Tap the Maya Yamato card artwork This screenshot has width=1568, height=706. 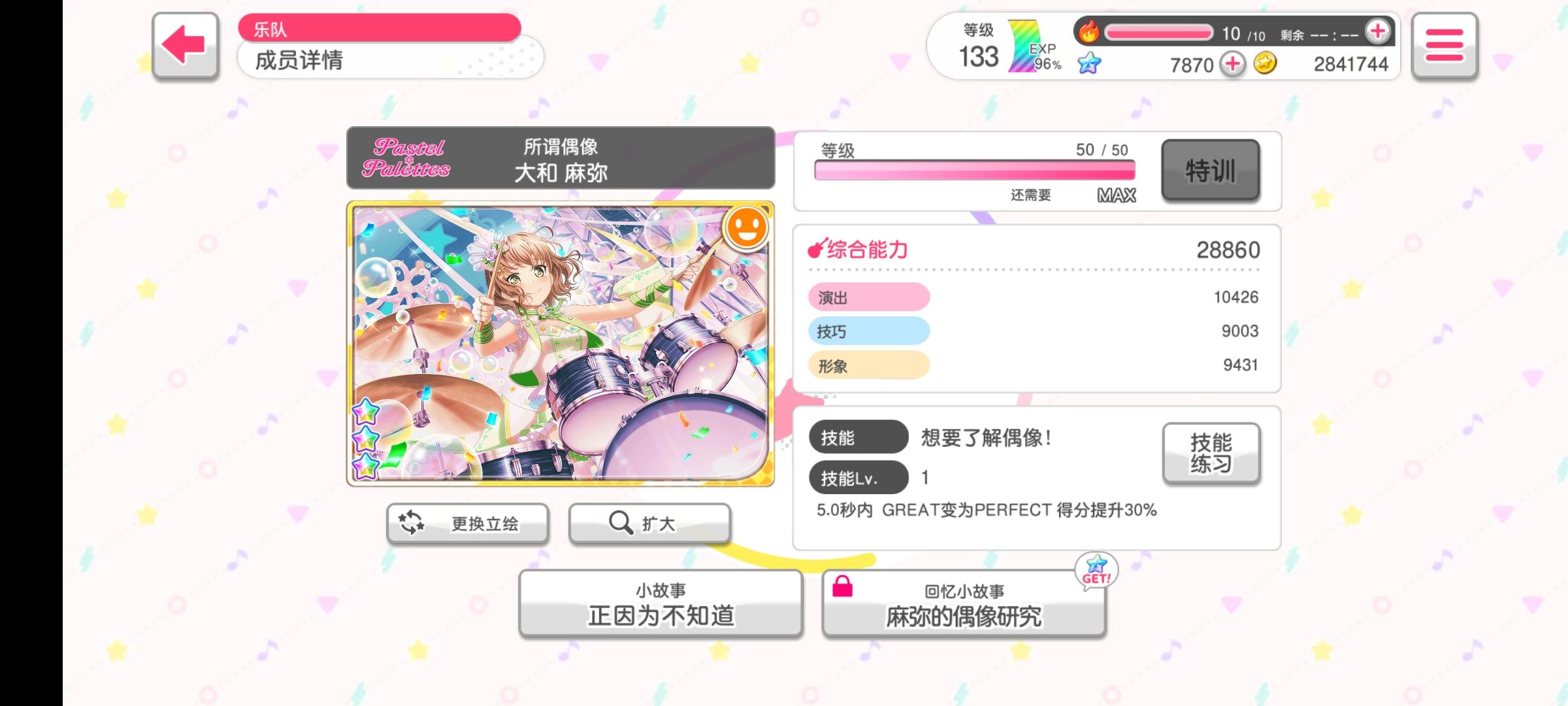tap(561, 344)
